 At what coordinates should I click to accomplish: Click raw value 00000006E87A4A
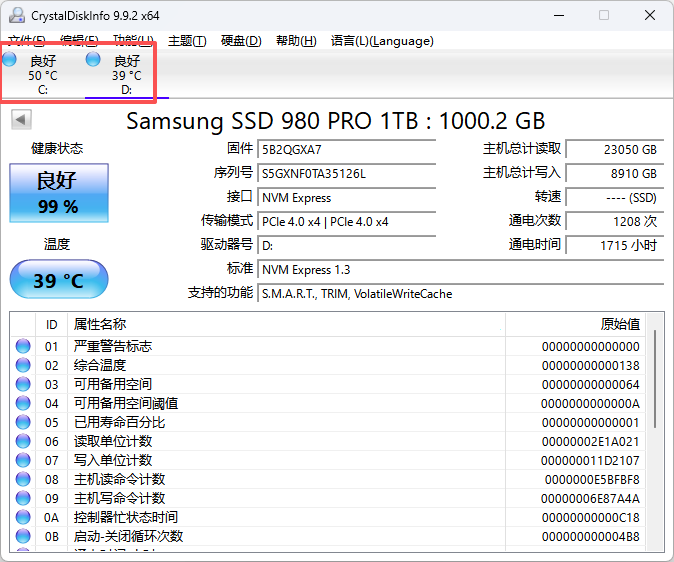click(590, 499)
